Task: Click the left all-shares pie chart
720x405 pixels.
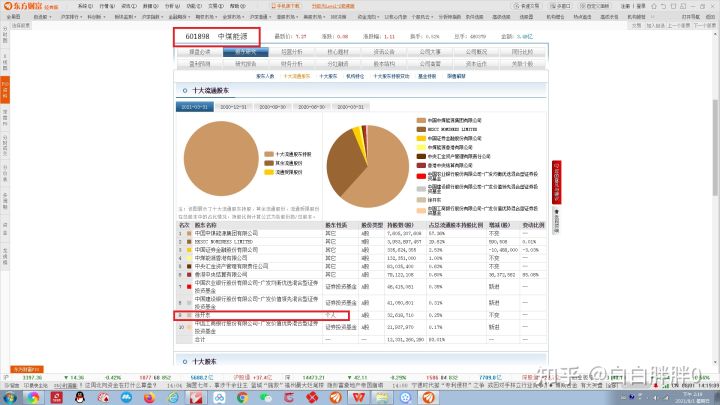Action: tap(221, 158)
